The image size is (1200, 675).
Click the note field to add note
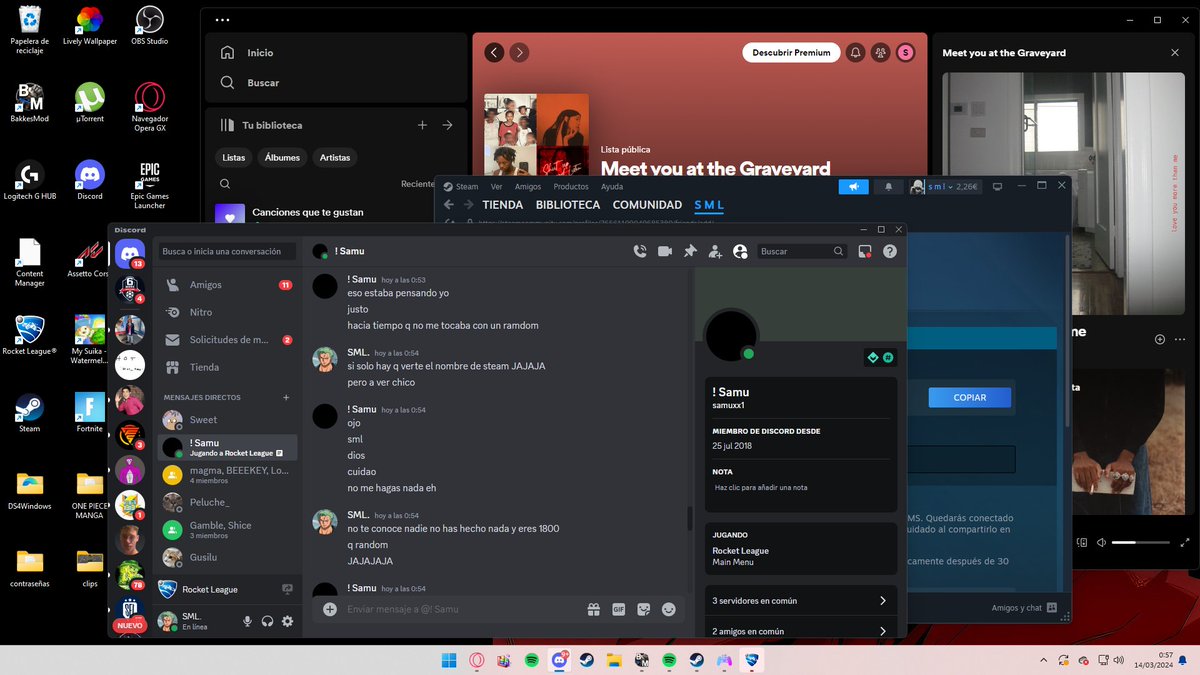(800, 487)
